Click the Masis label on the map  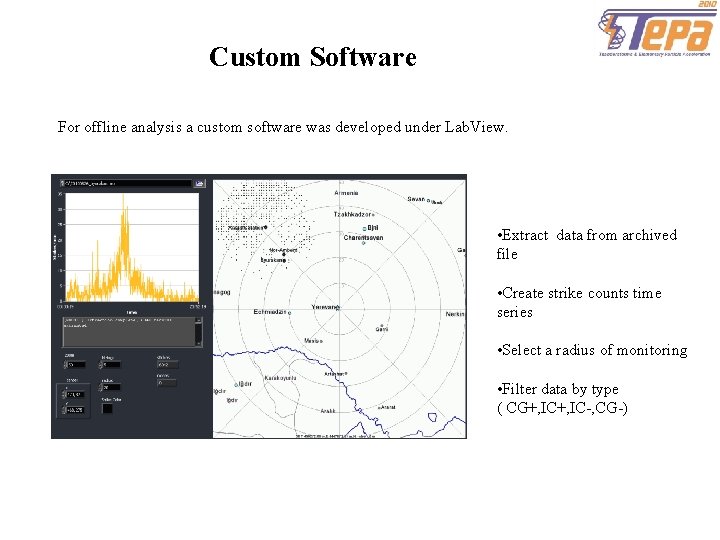312,341
